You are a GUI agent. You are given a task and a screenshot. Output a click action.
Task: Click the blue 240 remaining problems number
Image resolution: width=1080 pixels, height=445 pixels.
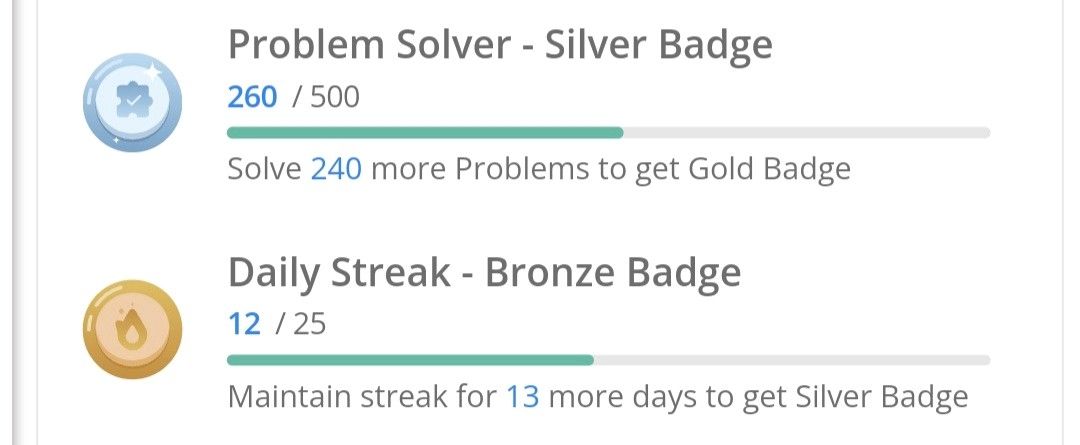336,169
